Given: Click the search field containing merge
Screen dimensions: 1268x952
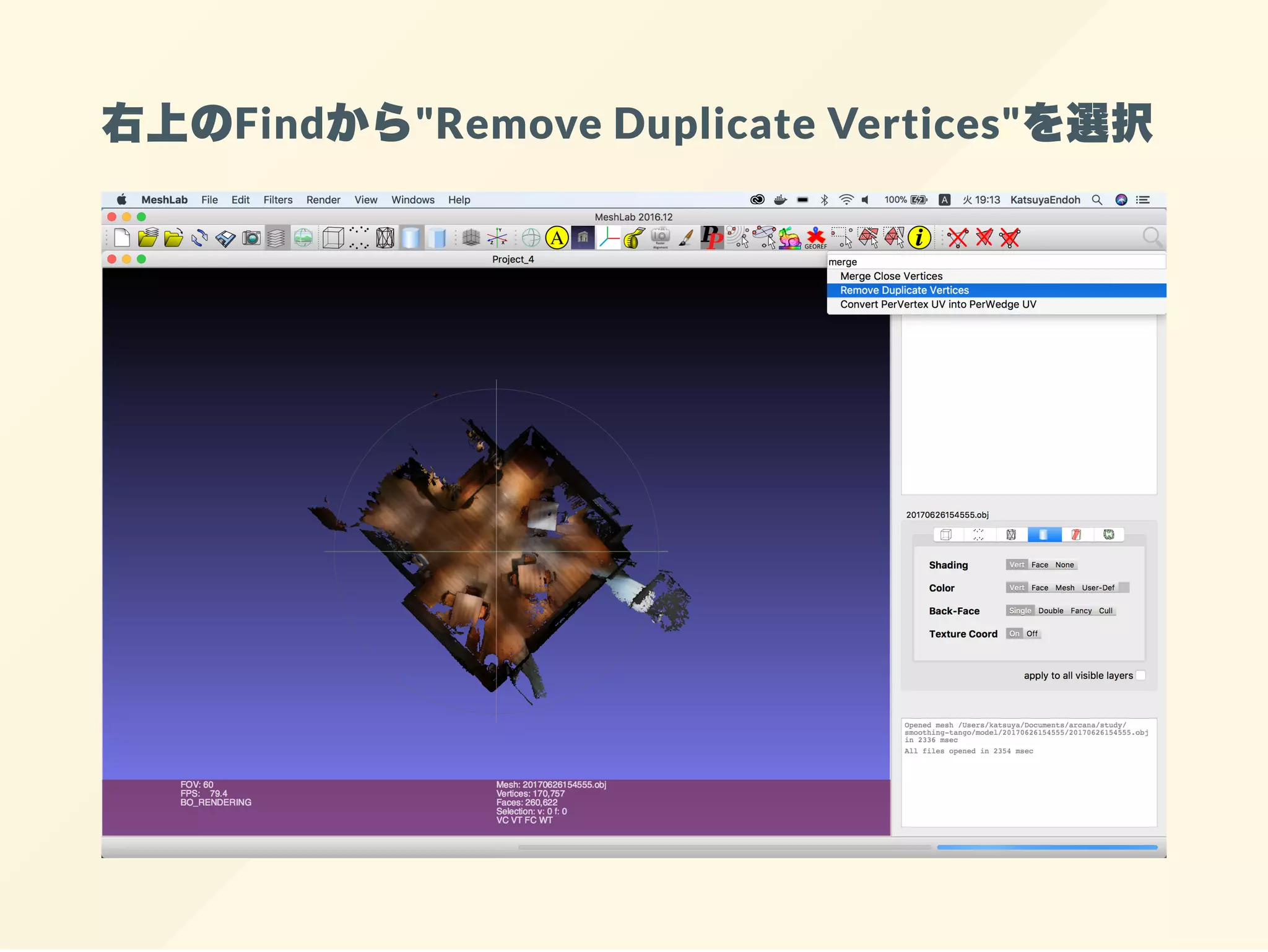Looking at the screenshot, I should (997, 262).
